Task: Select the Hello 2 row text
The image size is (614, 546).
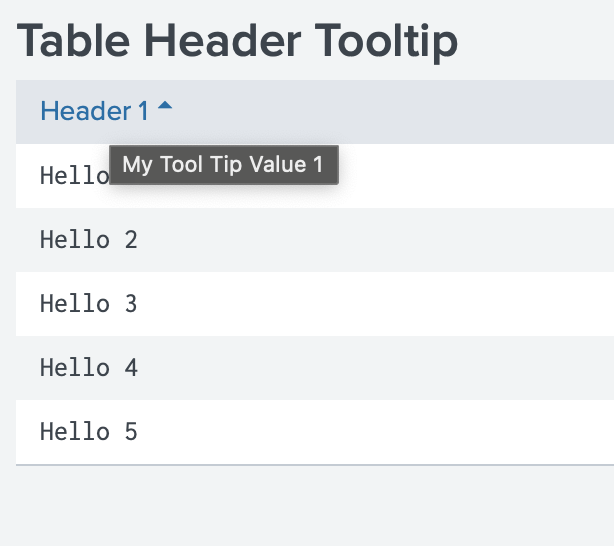Action: (88, 240)
